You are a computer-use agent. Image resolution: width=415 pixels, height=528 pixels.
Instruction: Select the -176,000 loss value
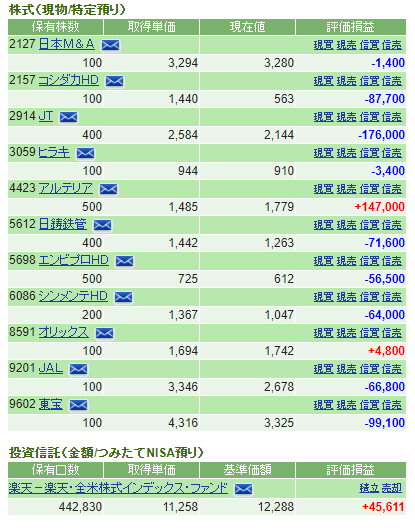click(381, 135)
